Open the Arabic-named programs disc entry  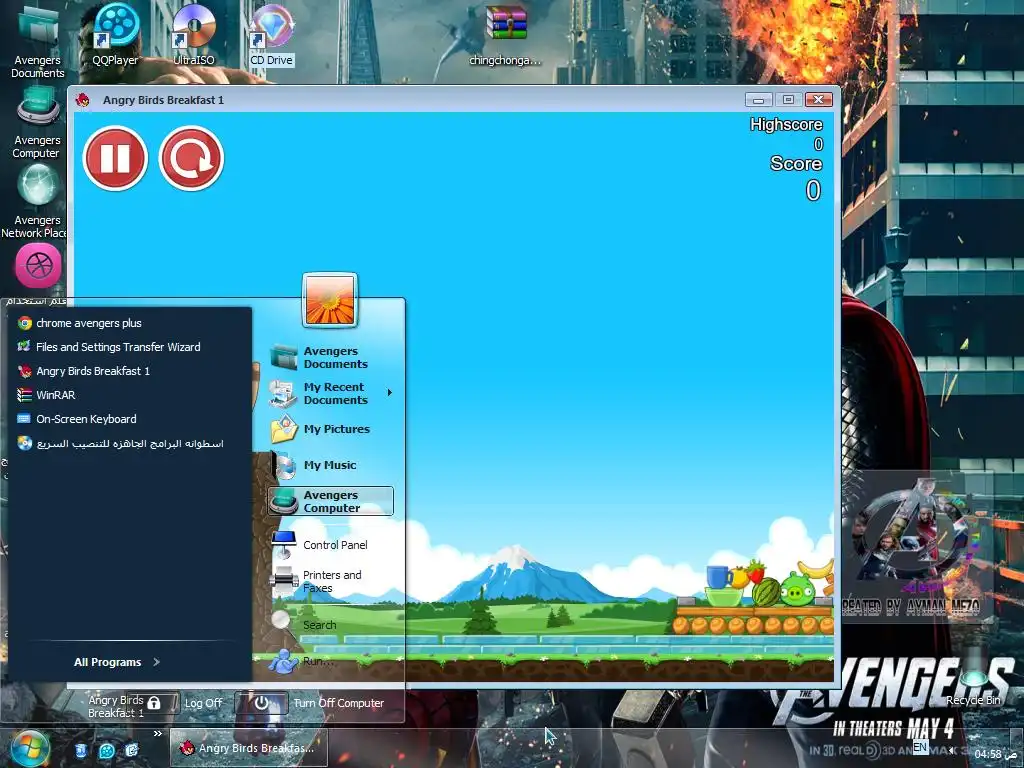[x=131, y=443]
